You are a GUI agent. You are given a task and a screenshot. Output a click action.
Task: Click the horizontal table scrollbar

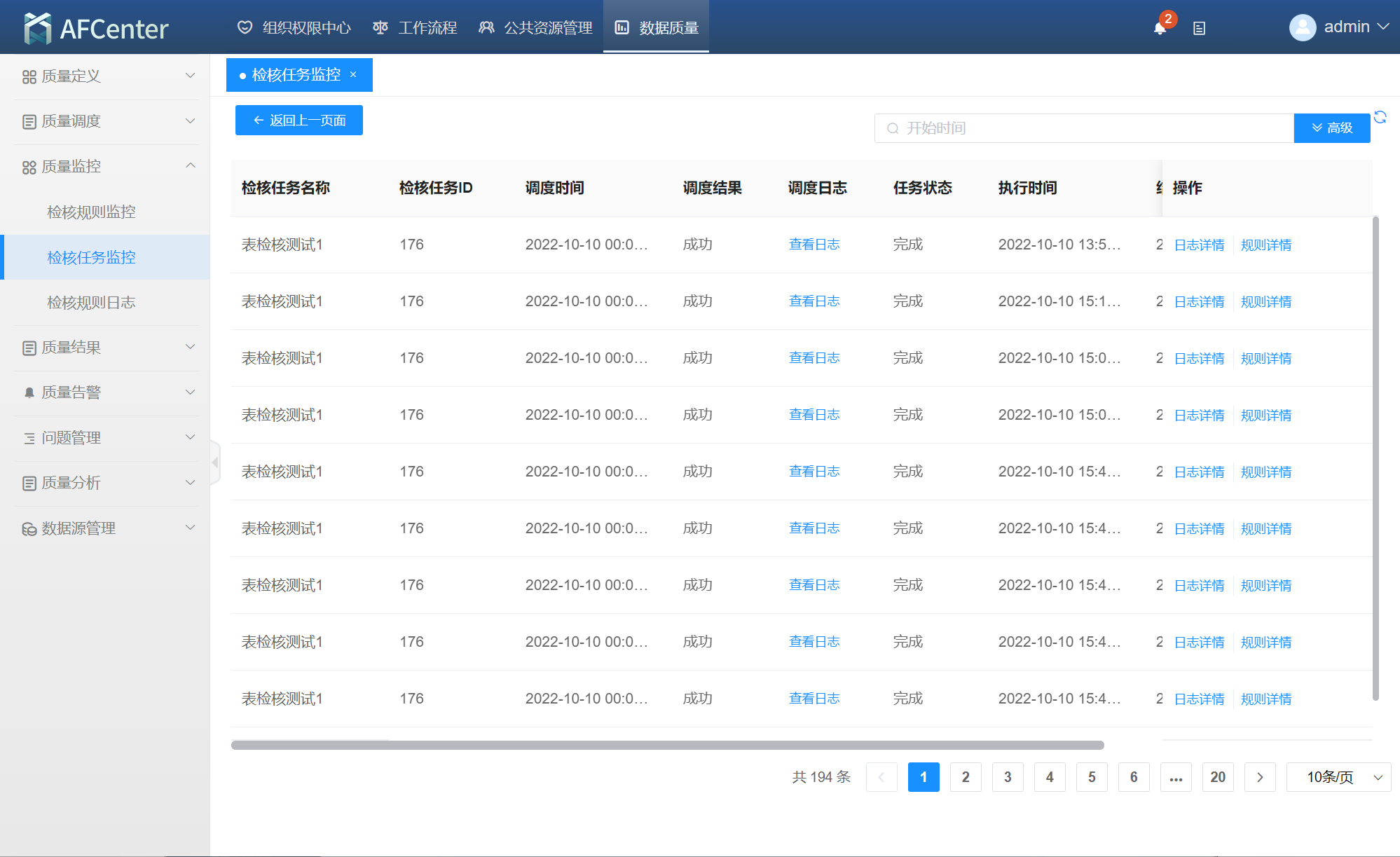point(667,745)
